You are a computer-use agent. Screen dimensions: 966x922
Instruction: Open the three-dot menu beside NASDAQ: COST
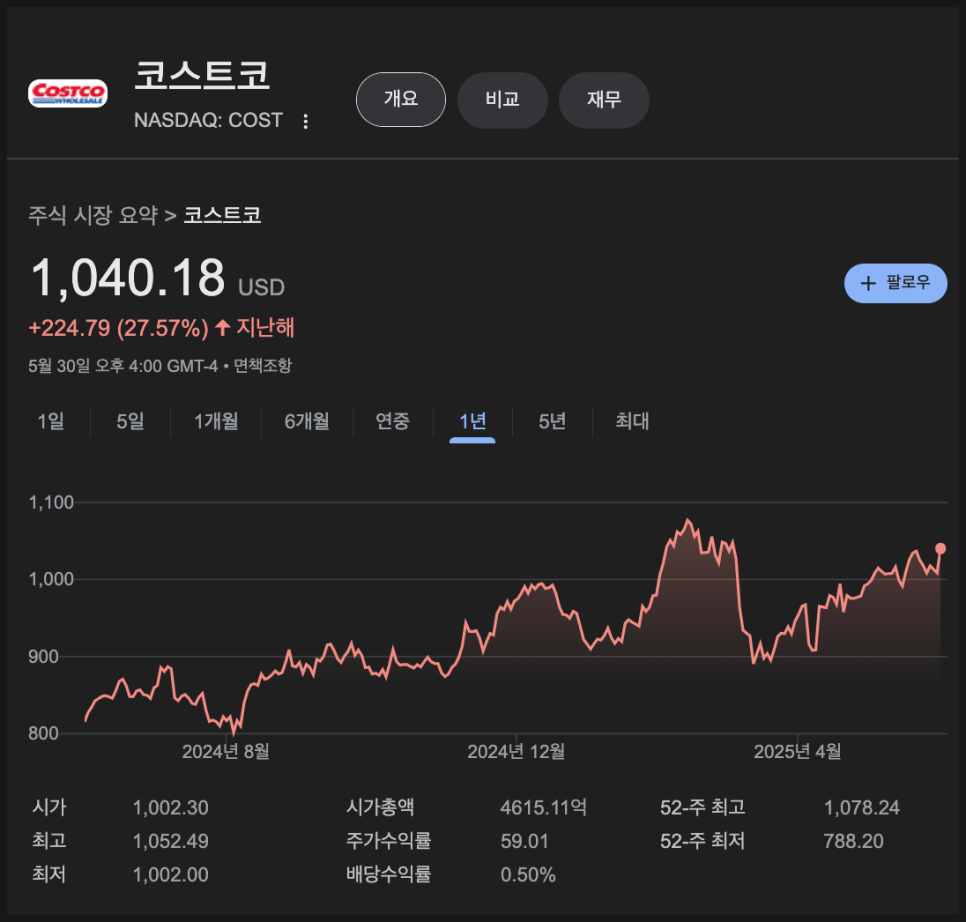coord(306,121)
